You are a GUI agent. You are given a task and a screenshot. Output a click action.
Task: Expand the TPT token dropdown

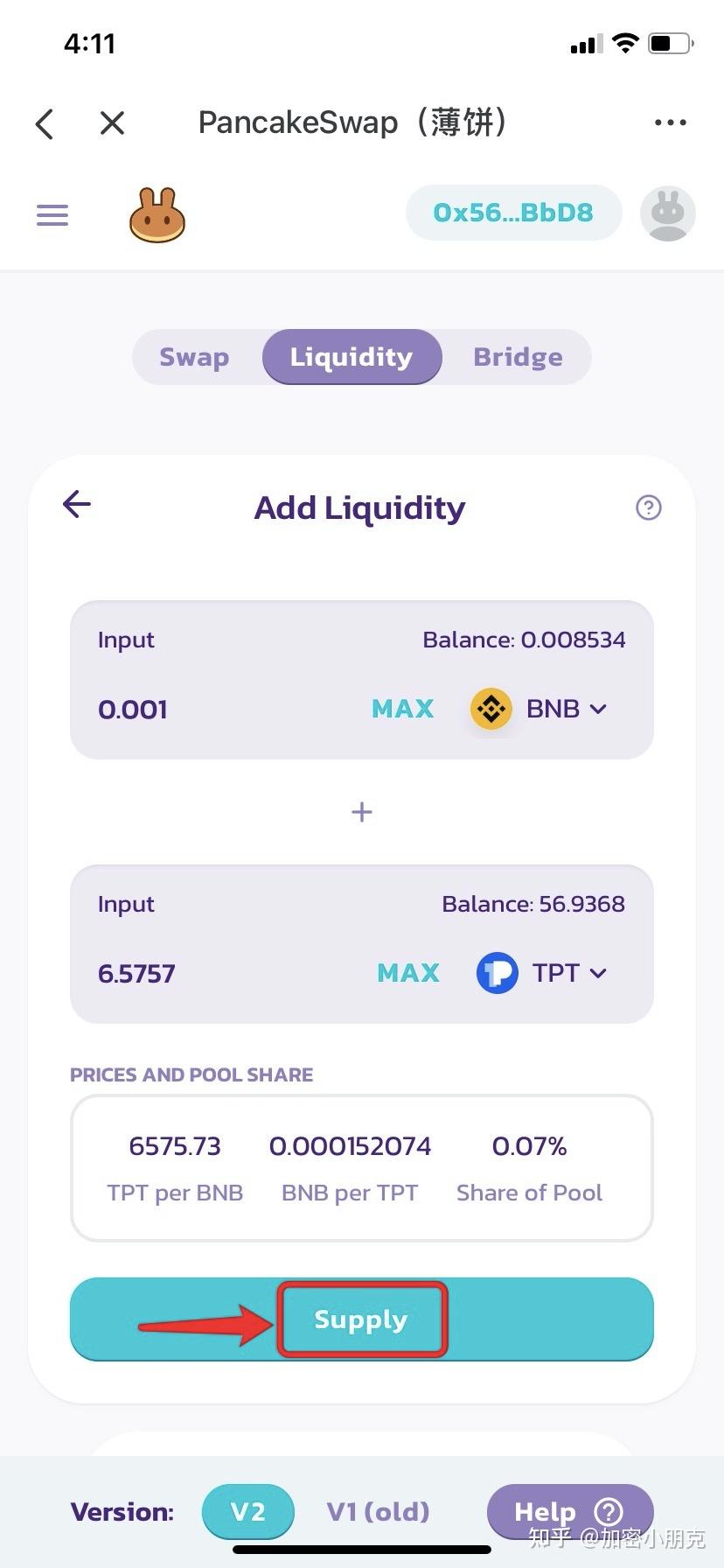click(x=569, y=973)
